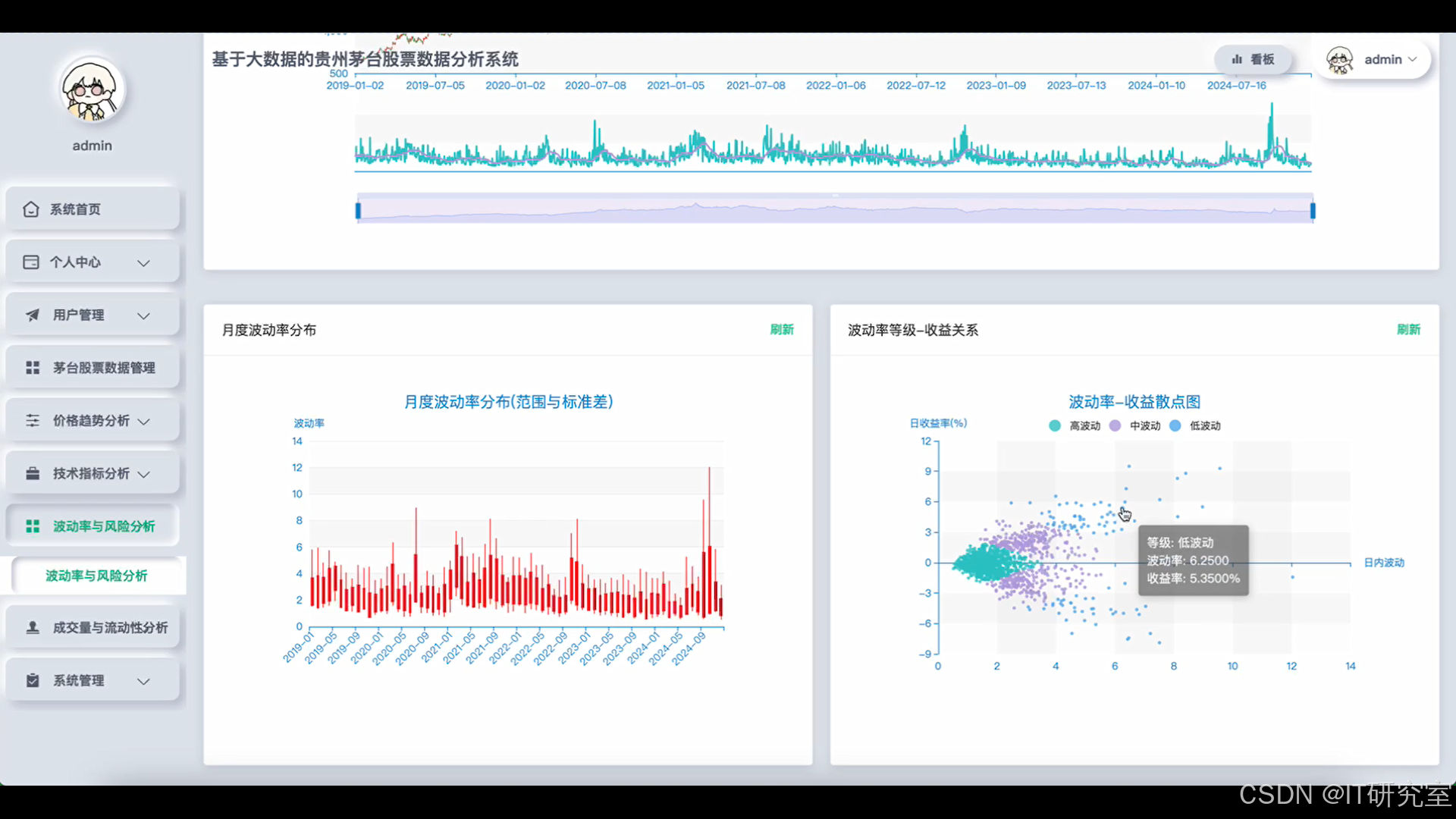Expand the 个人中心 menu chevron
This screenshot has height=819, width=1456.
(x=143, y=263)
